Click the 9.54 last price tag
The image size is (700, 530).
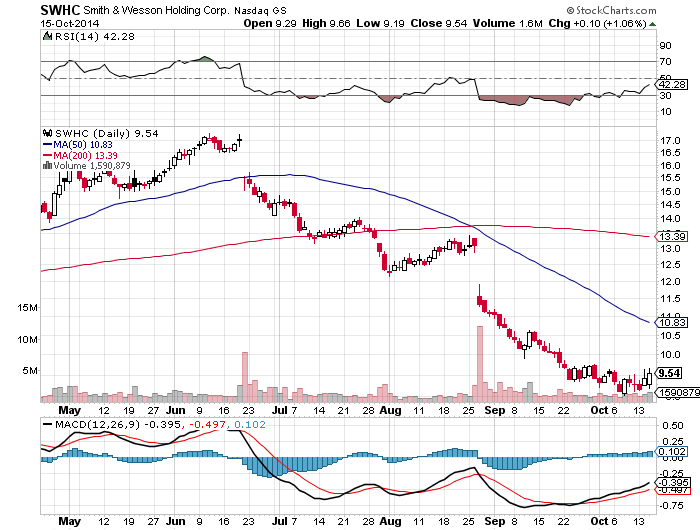tap(670, 373)
